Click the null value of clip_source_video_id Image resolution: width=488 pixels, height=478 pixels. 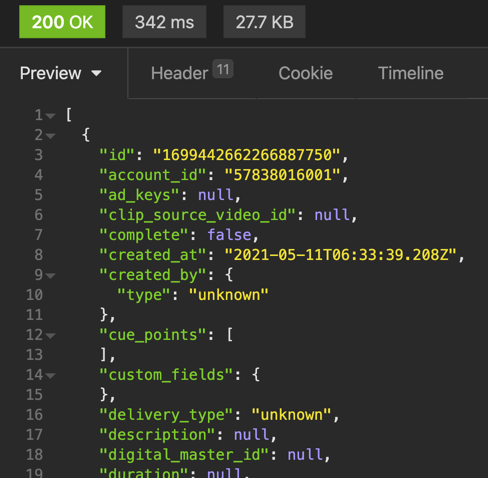coord(332,215)
